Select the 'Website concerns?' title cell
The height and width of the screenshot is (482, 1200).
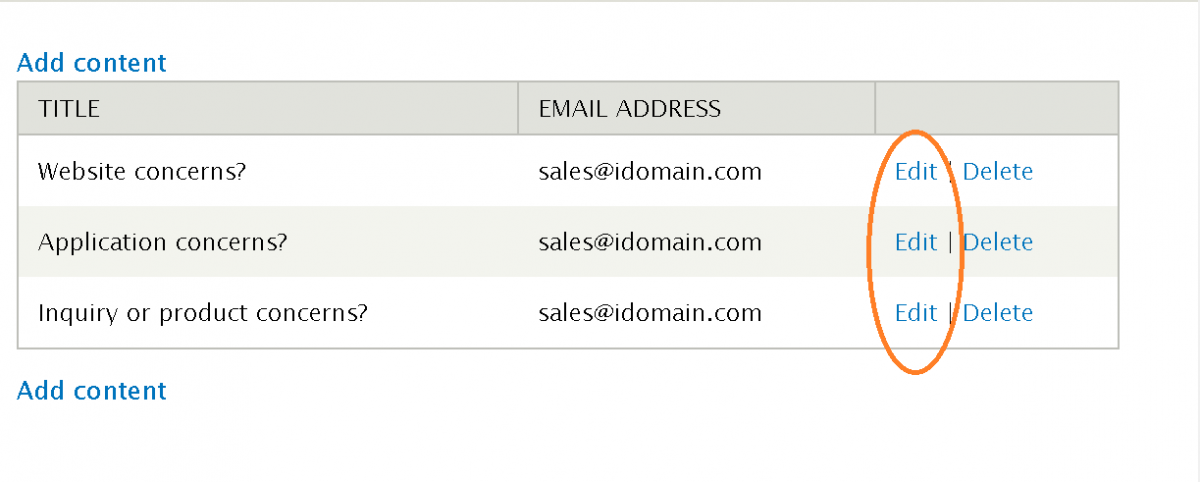pyautogui.click(x=142, y=172)
